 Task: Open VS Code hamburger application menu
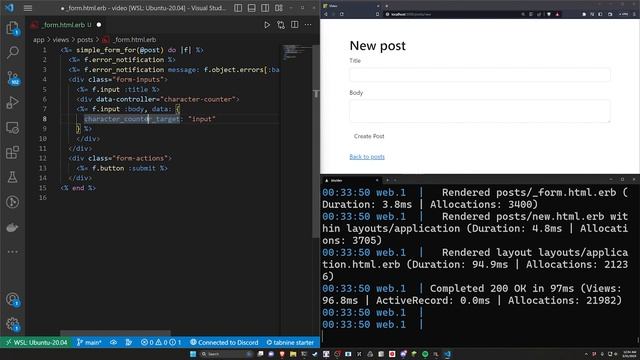[x=28, y=8]
